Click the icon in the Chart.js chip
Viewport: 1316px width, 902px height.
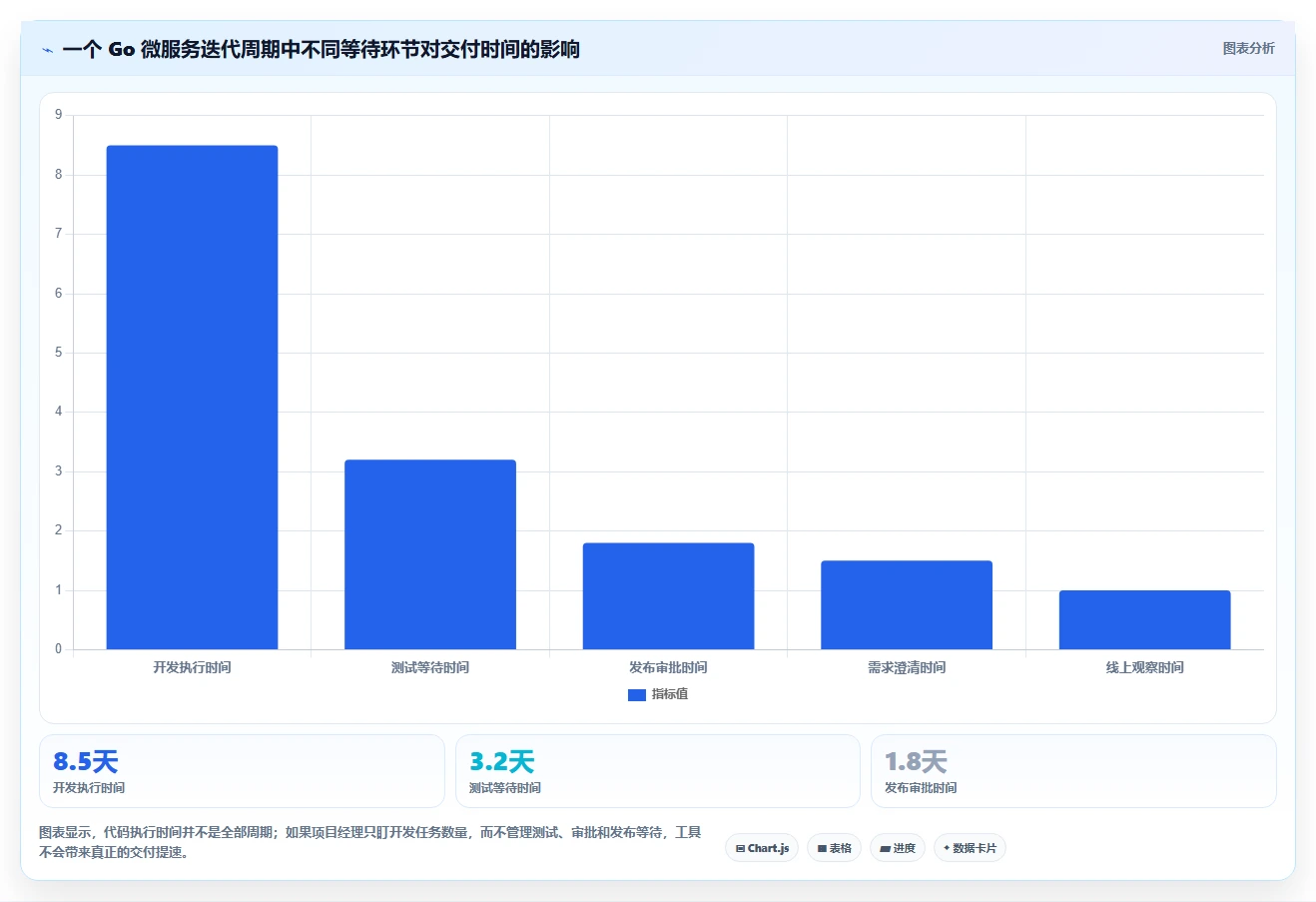(x=740, y=849)
